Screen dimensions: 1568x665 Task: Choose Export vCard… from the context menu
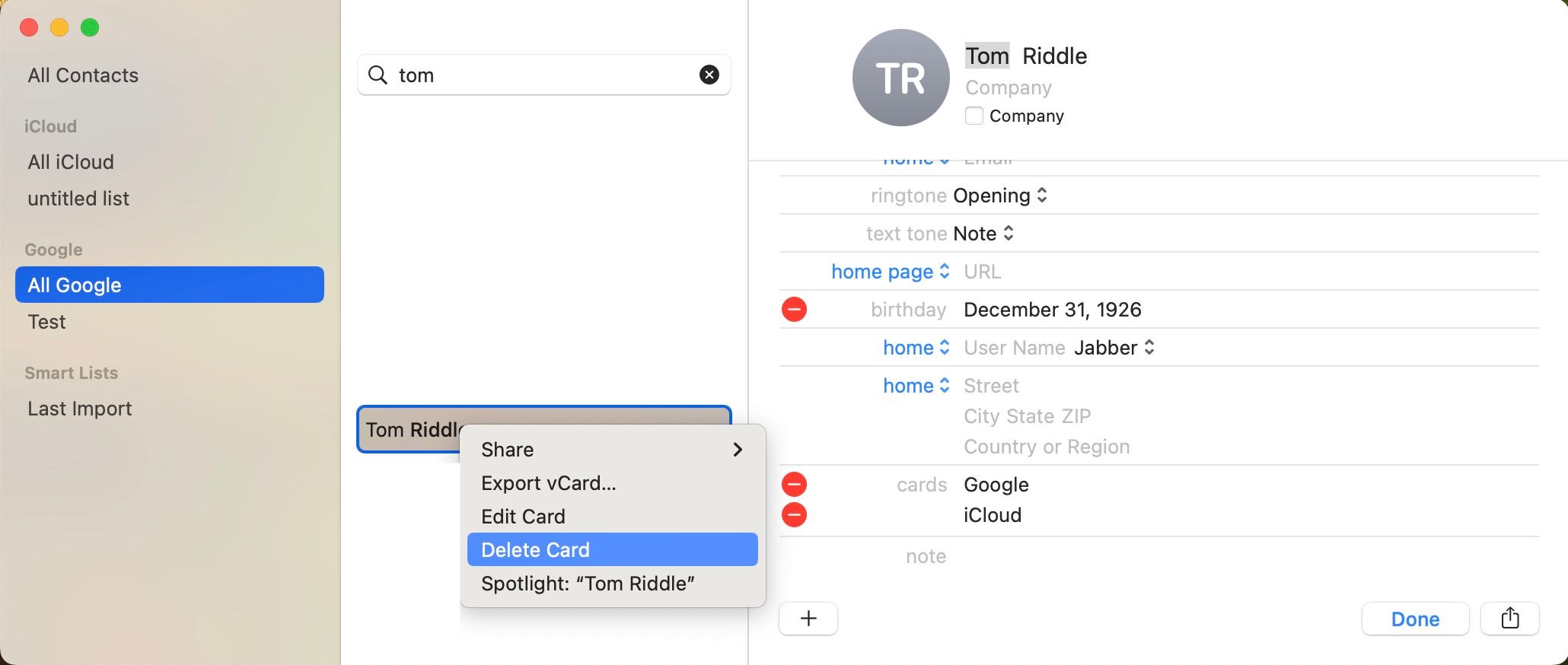(549, 483)
